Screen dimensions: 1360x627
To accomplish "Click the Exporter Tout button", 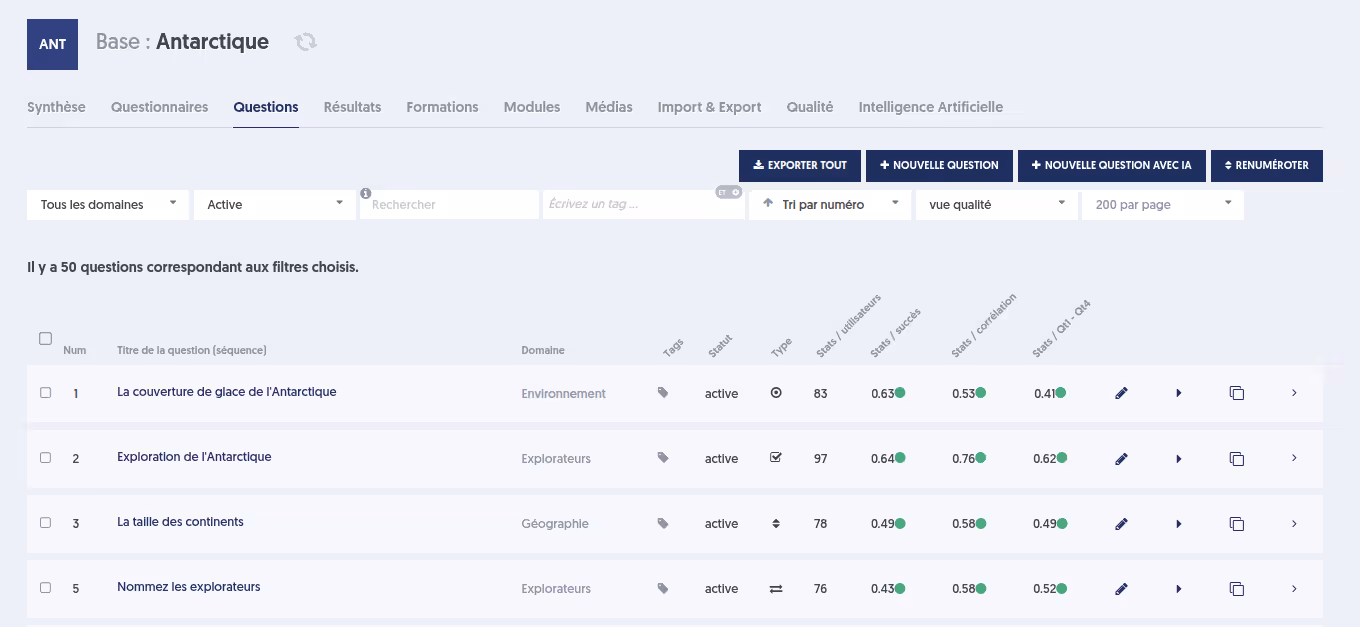I will 800,166.
